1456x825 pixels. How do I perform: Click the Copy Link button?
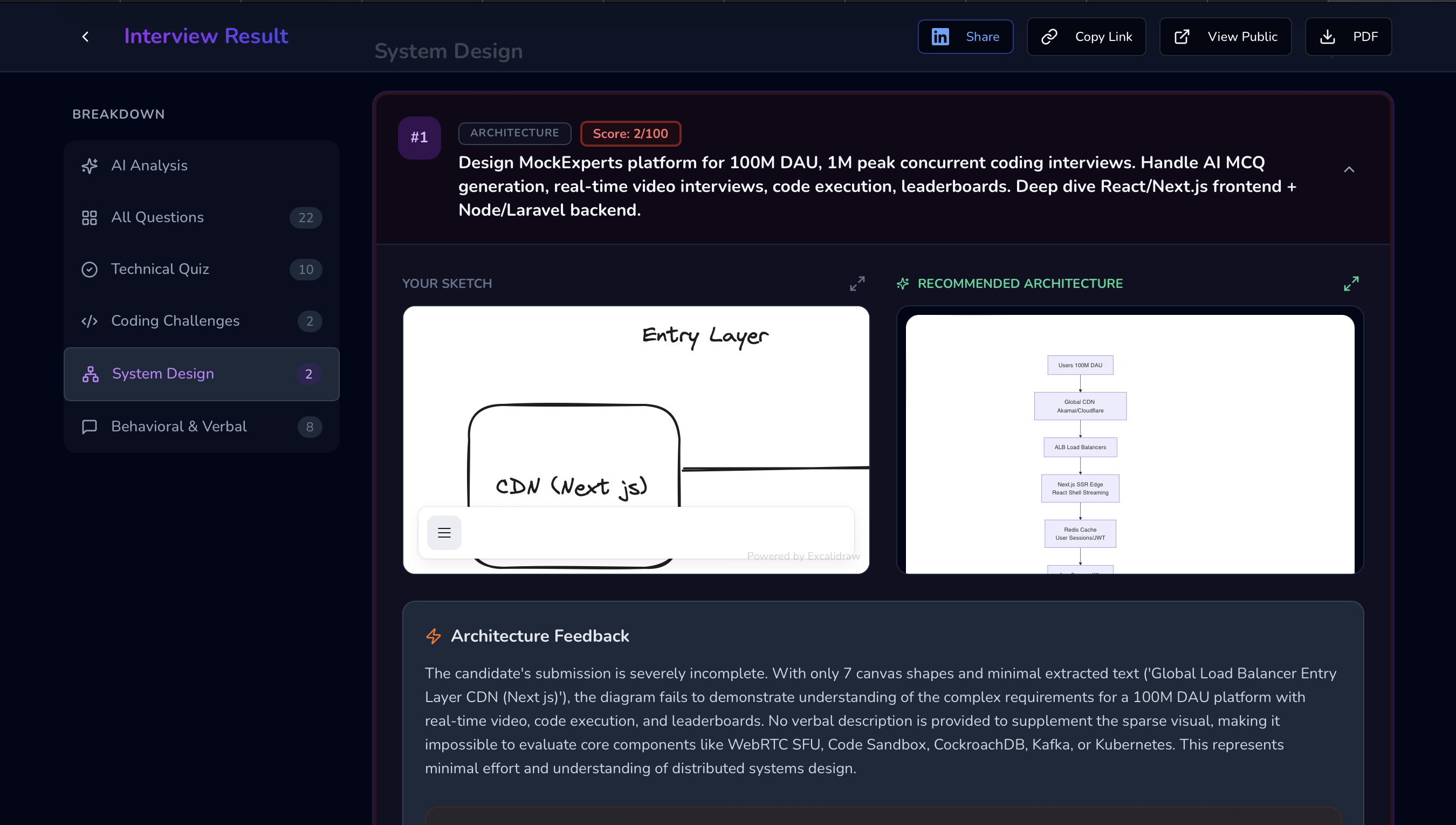[1086, 36]
